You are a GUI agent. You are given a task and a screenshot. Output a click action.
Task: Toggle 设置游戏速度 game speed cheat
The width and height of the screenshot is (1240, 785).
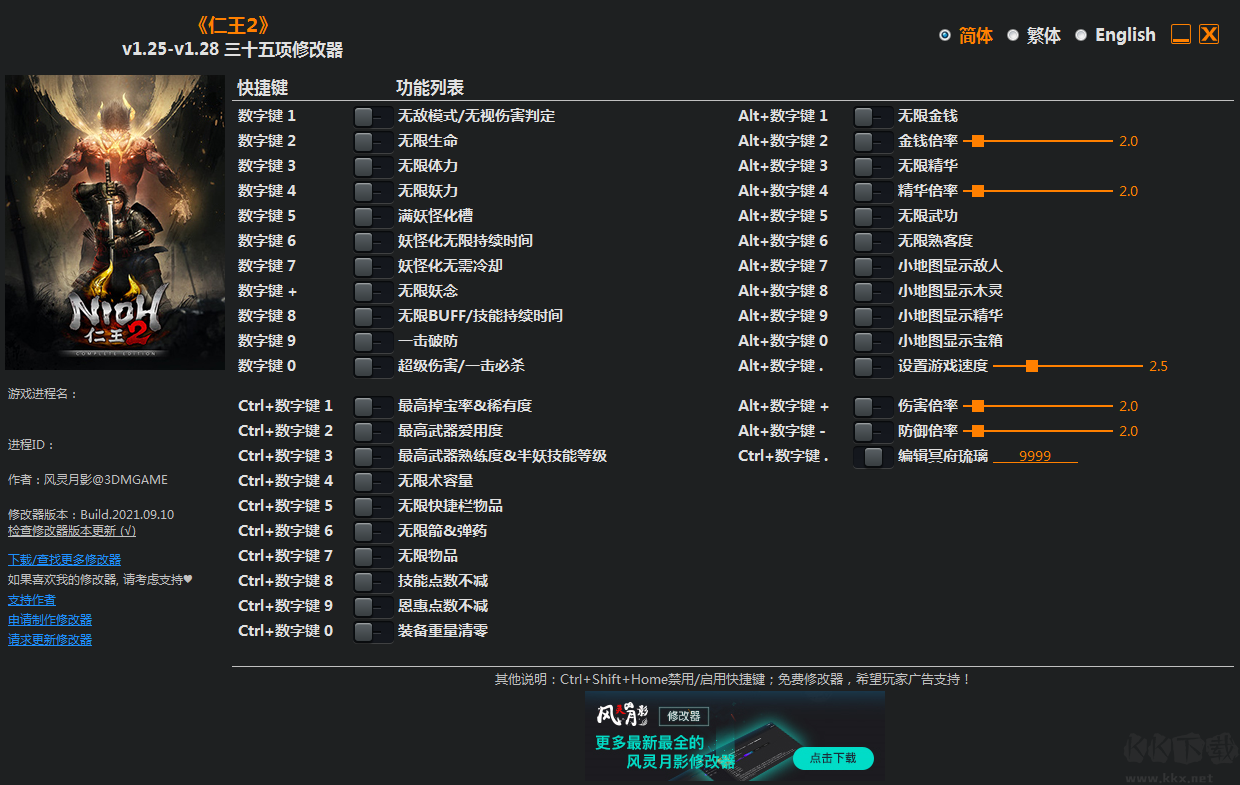click(872, 366)
